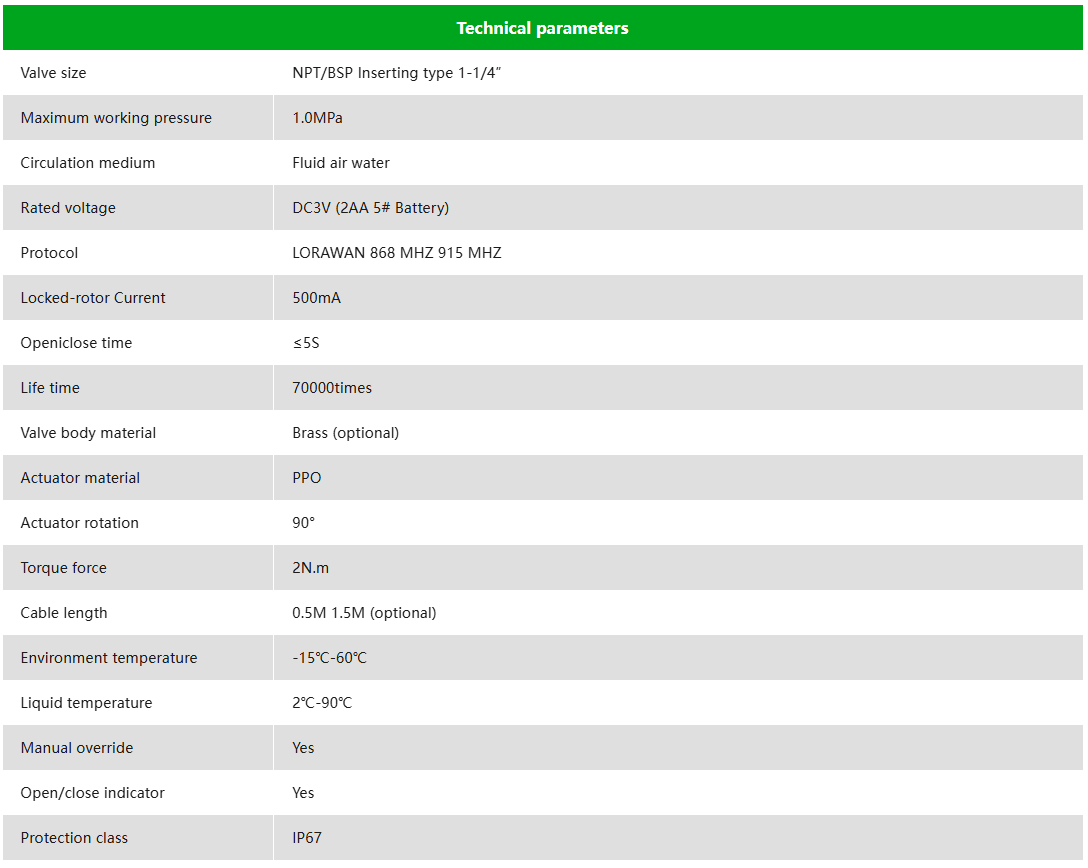The image size is (1088, 868).
Task: Select the Life time 70000times value
Action: (x=332, y=388)
